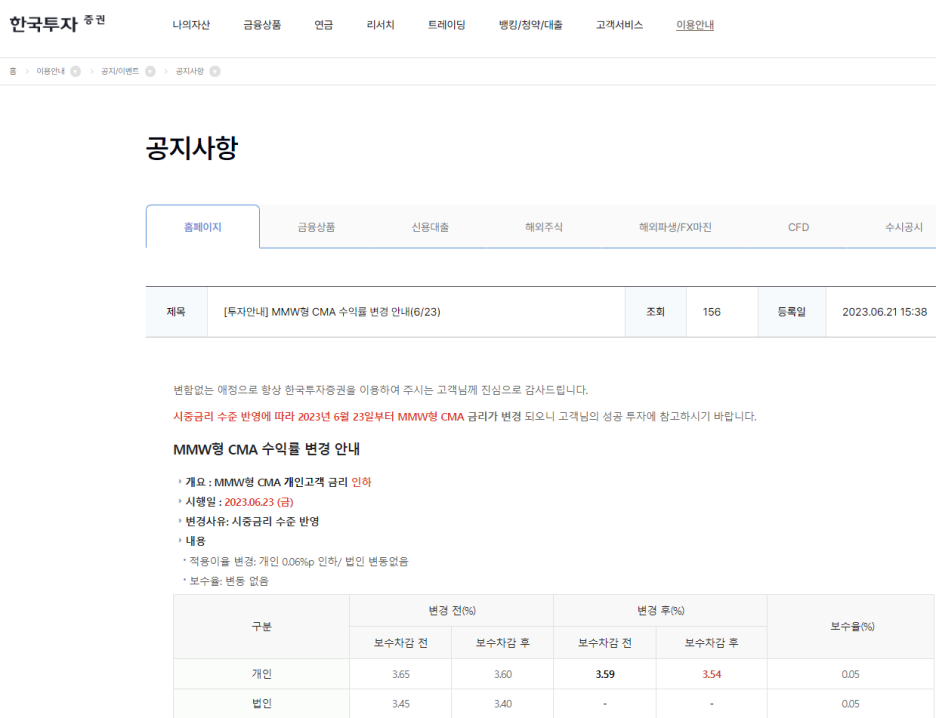The height and width of the screenshot is (718, 936).
Task: Click the 보수율: 변동 없음 line
Action: click(229, 581)
